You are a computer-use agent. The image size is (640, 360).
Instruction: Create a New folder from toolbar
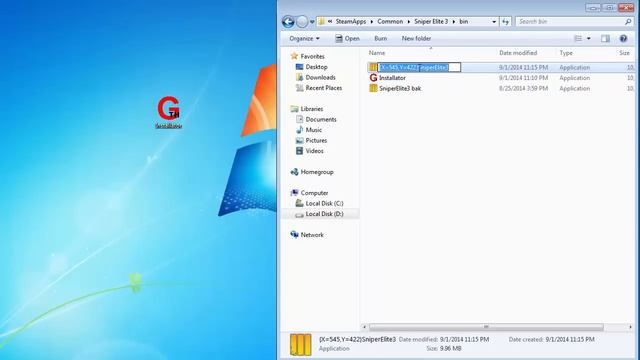pos(416,38)
